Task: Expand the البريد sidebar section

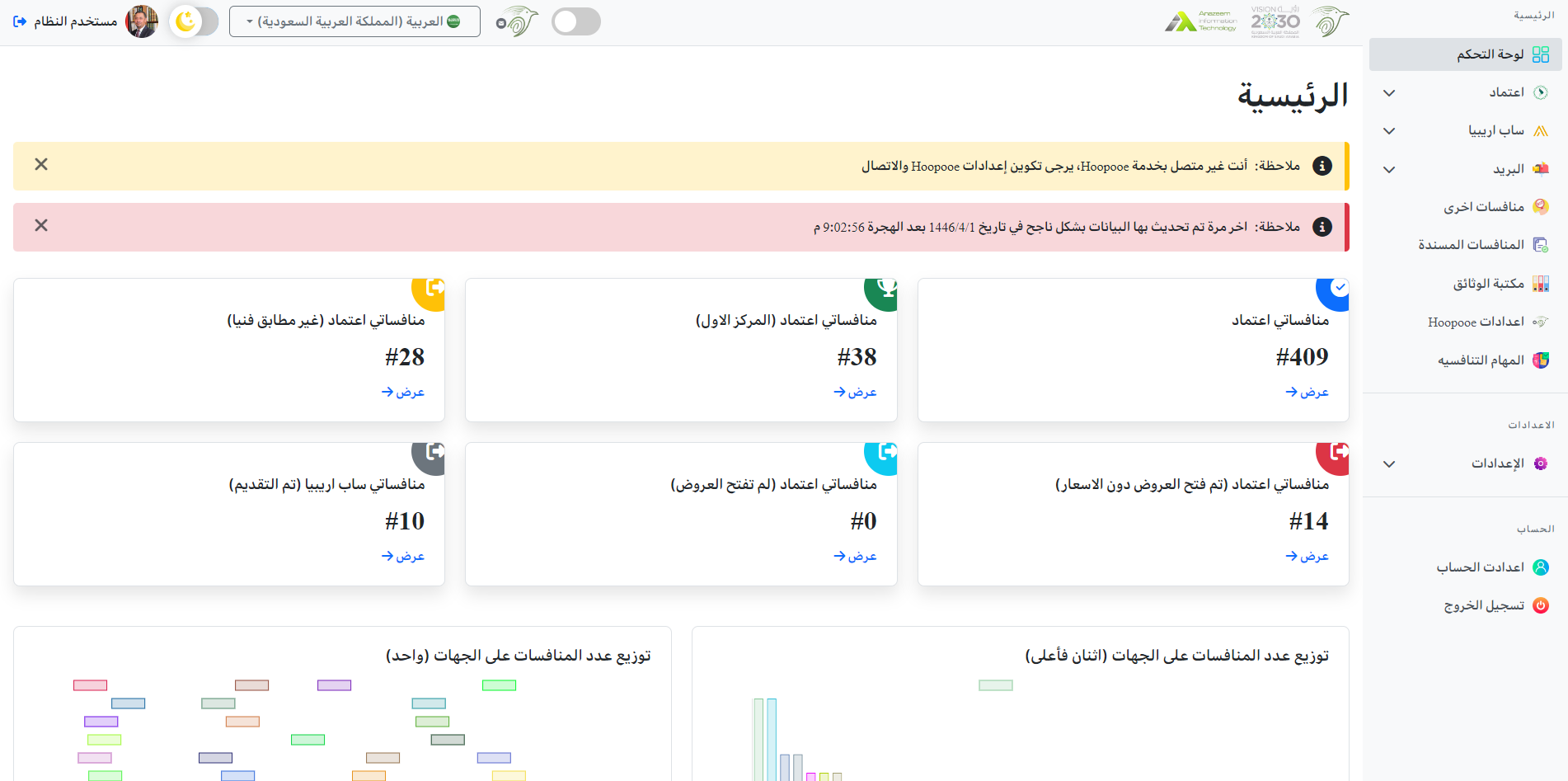Action: click(x=1388, y=168)
